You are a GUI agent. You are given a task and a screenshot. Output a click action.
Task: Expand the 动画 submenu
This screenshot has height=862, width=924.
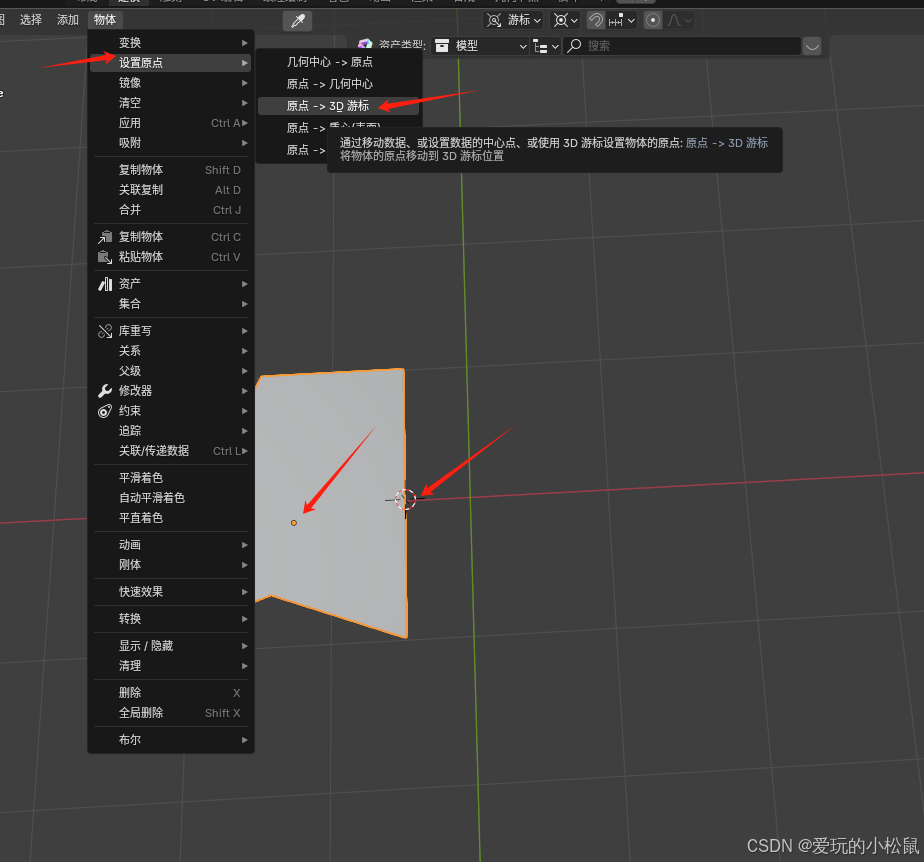[171, 545]
